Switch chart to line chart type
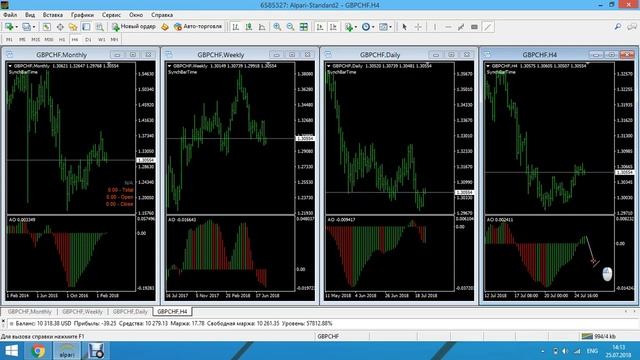 [x=262, y=27]
